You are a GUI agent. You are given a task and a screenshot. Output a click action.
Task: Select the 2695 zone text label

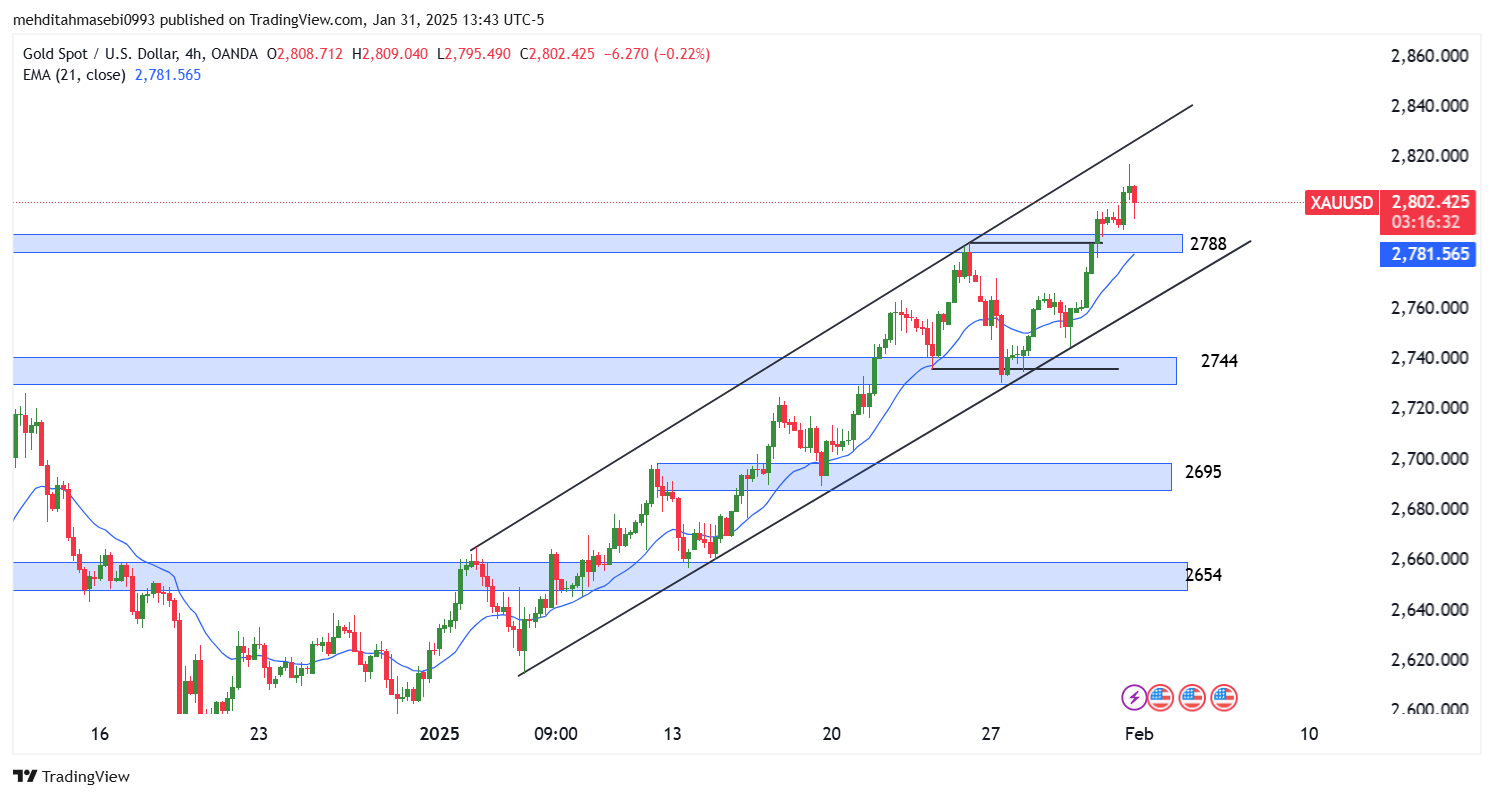click(x=1203, y=472)
